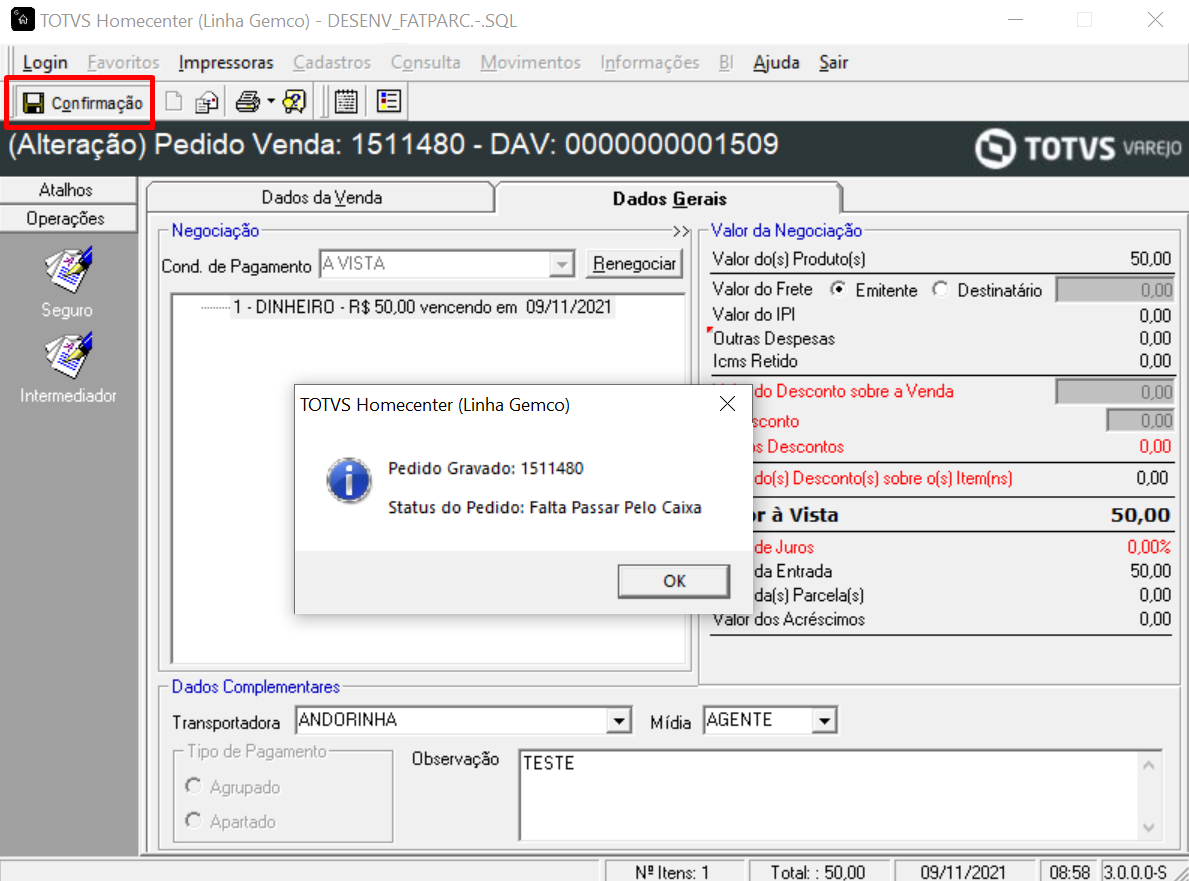Open the Ajuda menu
The image size is (1189, 881).
point(776,62)
